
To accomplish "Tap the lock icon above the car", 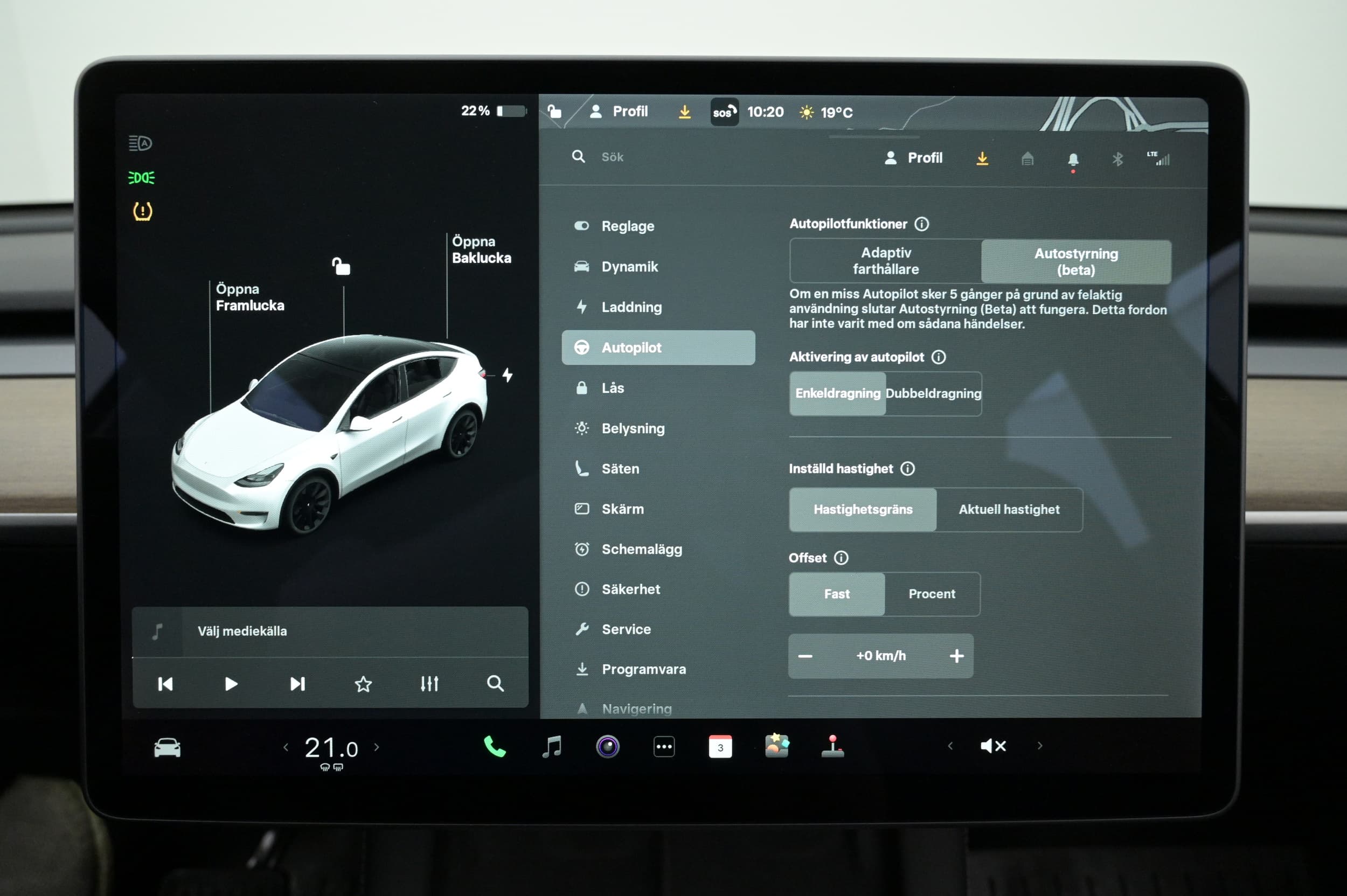I will [341, 266].
